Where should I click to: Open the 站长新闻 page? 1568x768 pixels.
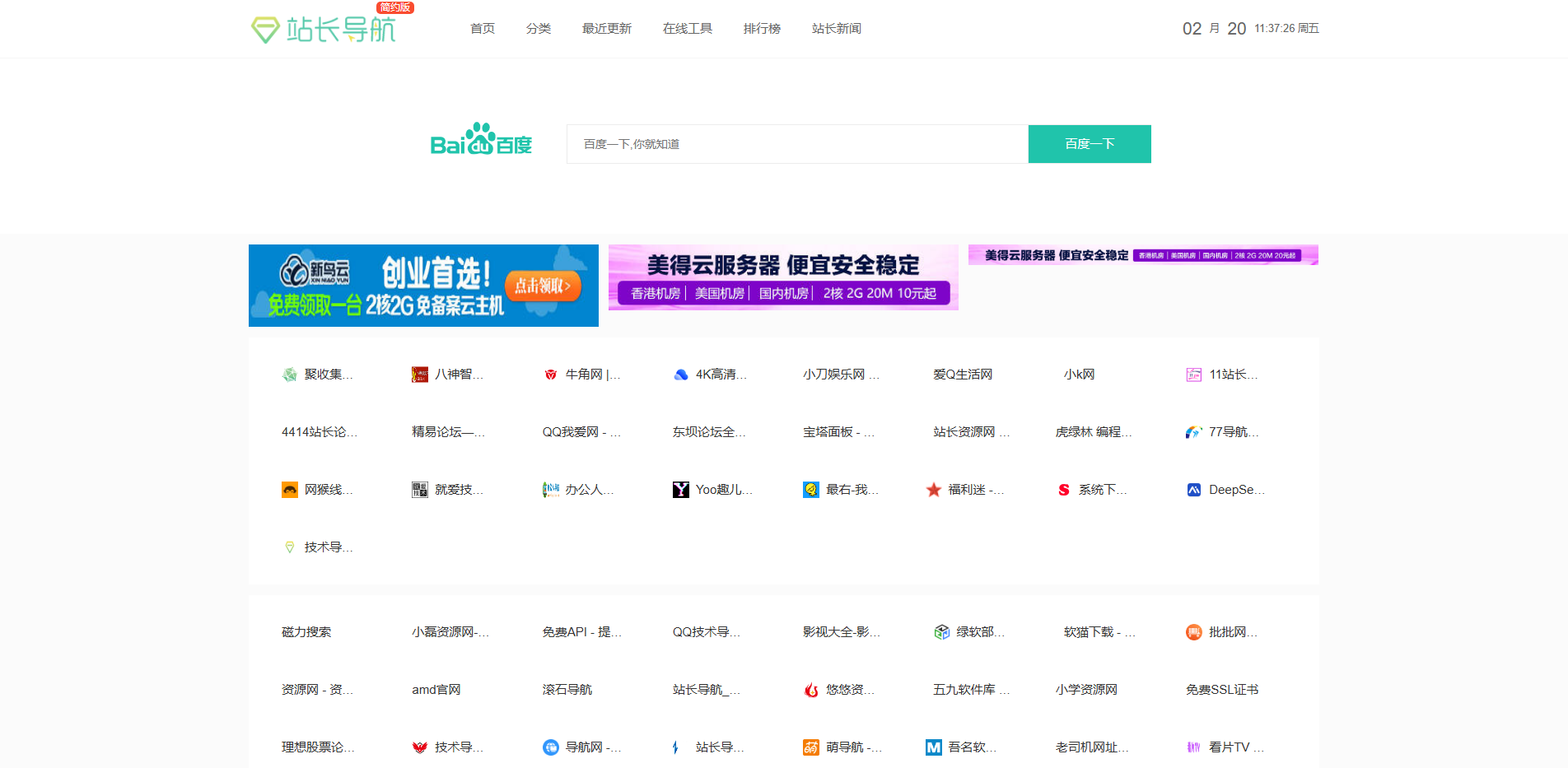click(x=835, y=28)
